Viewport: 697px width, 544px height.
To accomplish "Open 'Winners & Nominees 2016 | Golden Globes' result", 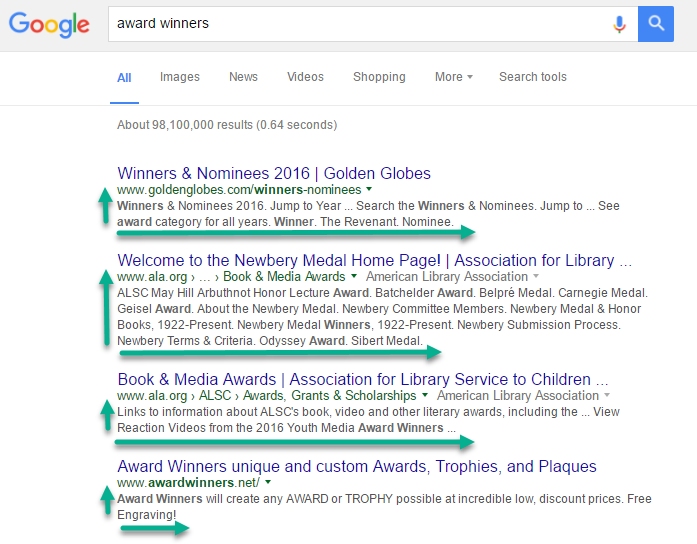I will tap(274, 173).
